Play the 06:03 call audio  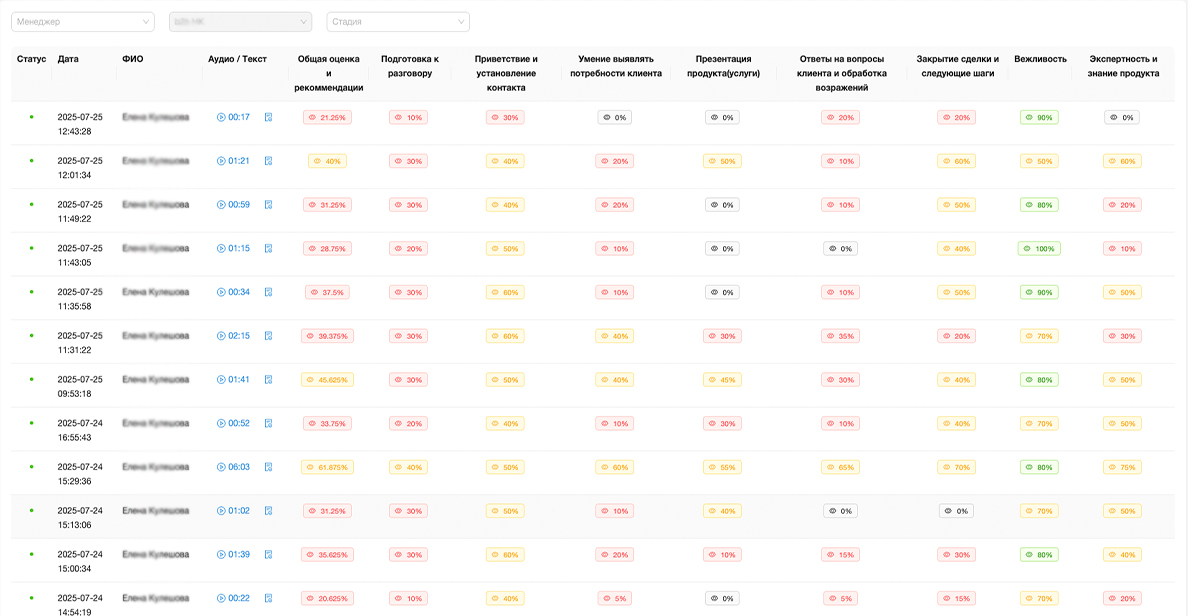point(221,467)
